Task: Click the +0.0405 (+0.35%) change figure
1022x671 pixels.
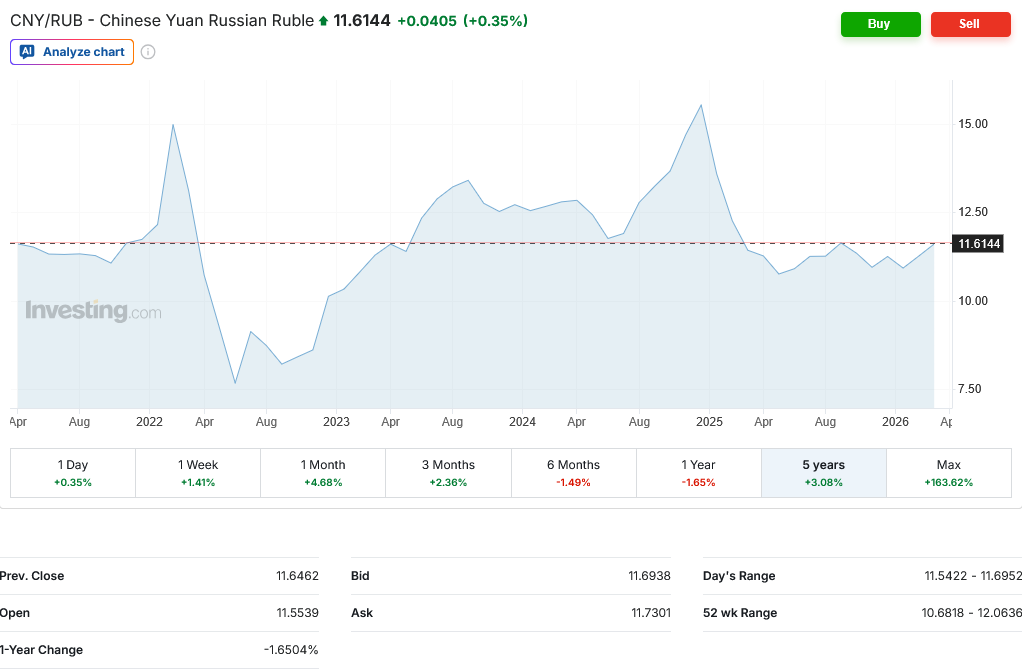Action: pyautogui.click(x=462, y=21)
